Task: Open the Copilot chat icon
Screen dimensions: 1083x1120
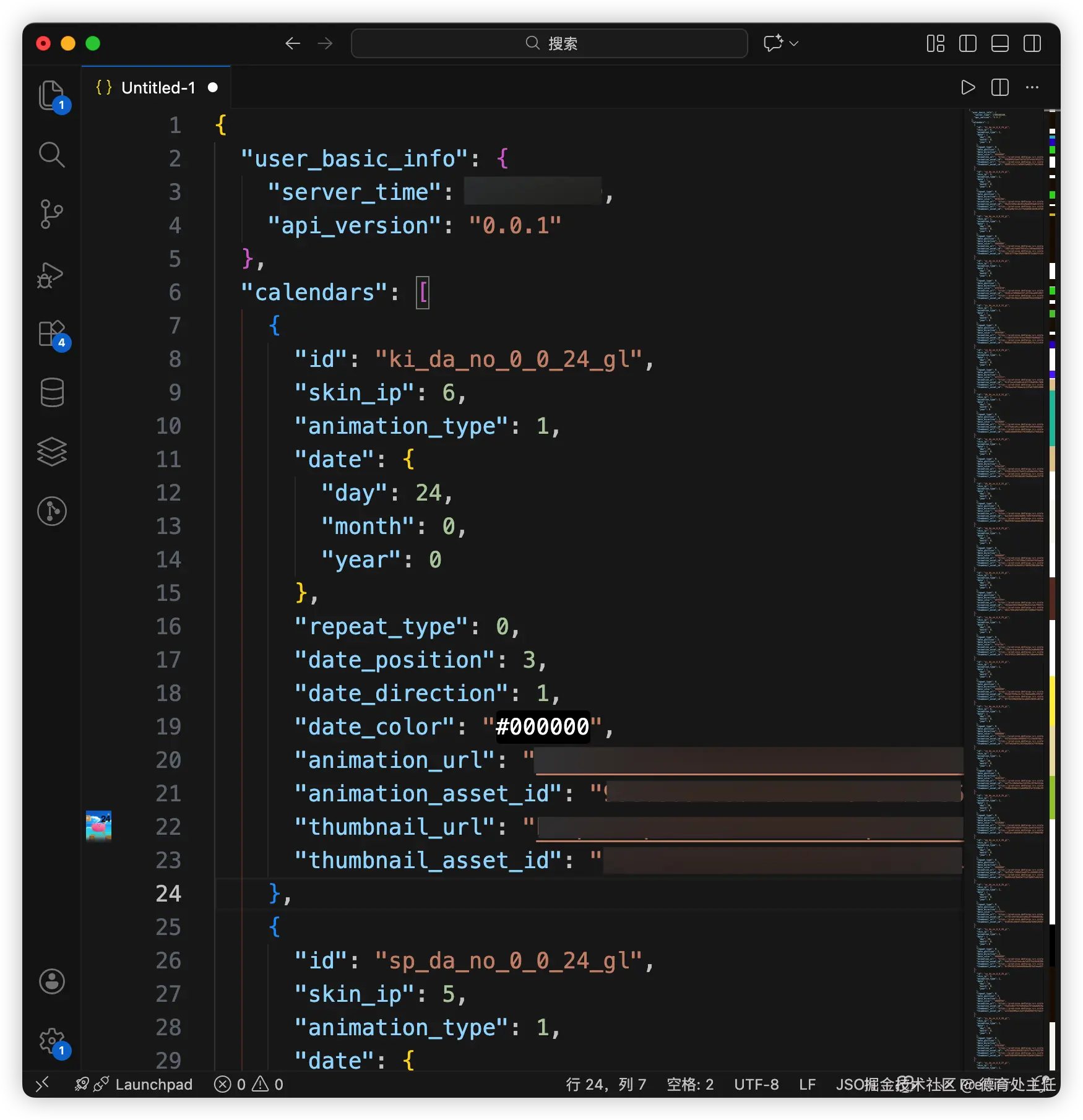Action: click(773, 43)
